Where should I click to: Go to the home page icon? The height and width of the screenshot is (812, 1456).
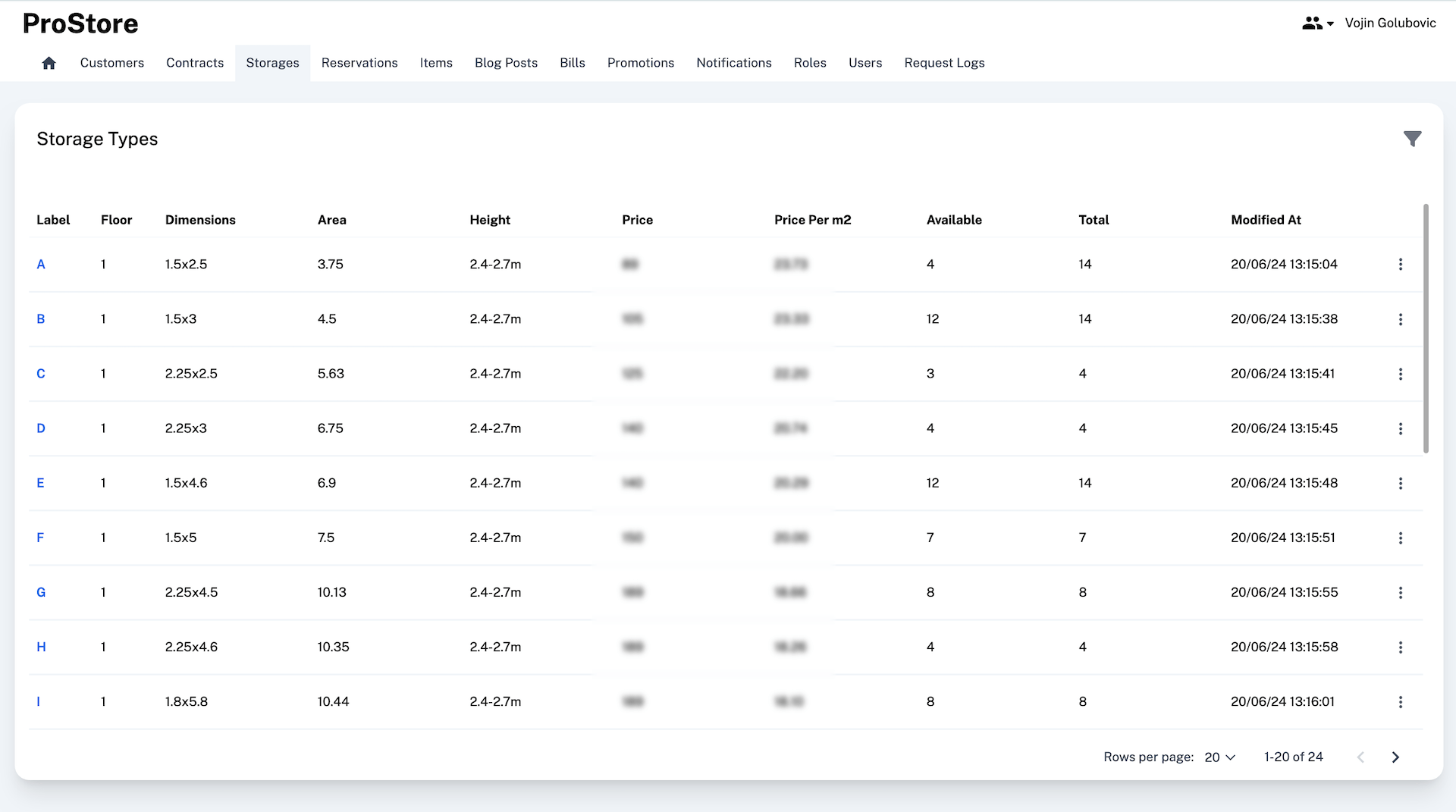tap(49, 63)
